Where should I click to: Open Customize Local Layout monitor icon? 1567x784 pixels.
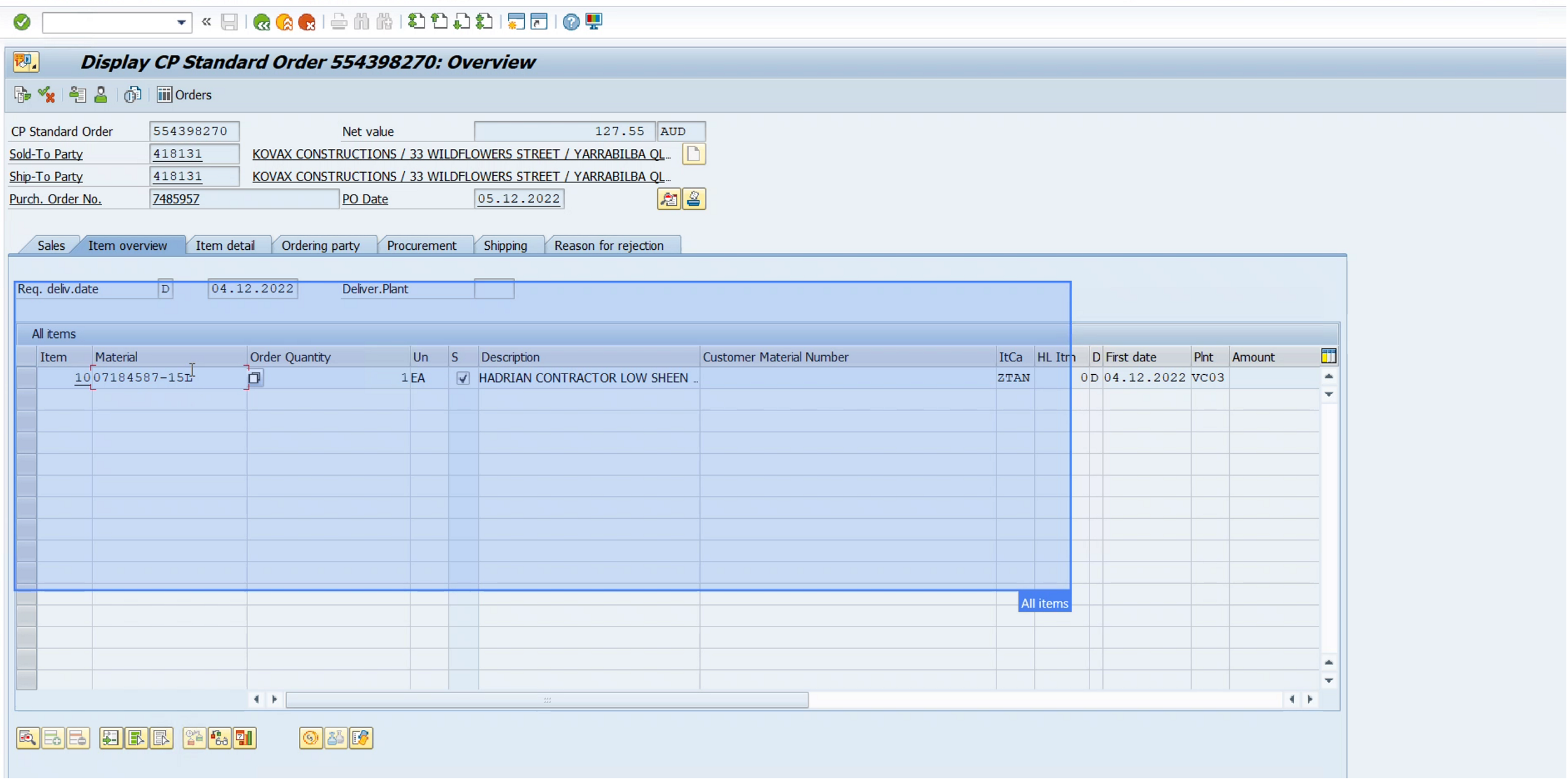(x=594, y=22)
